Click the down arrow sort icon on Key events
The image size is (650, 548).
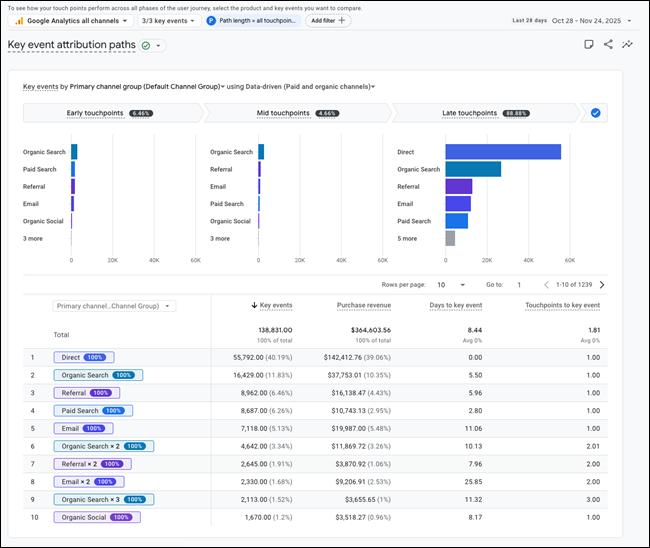254,306
